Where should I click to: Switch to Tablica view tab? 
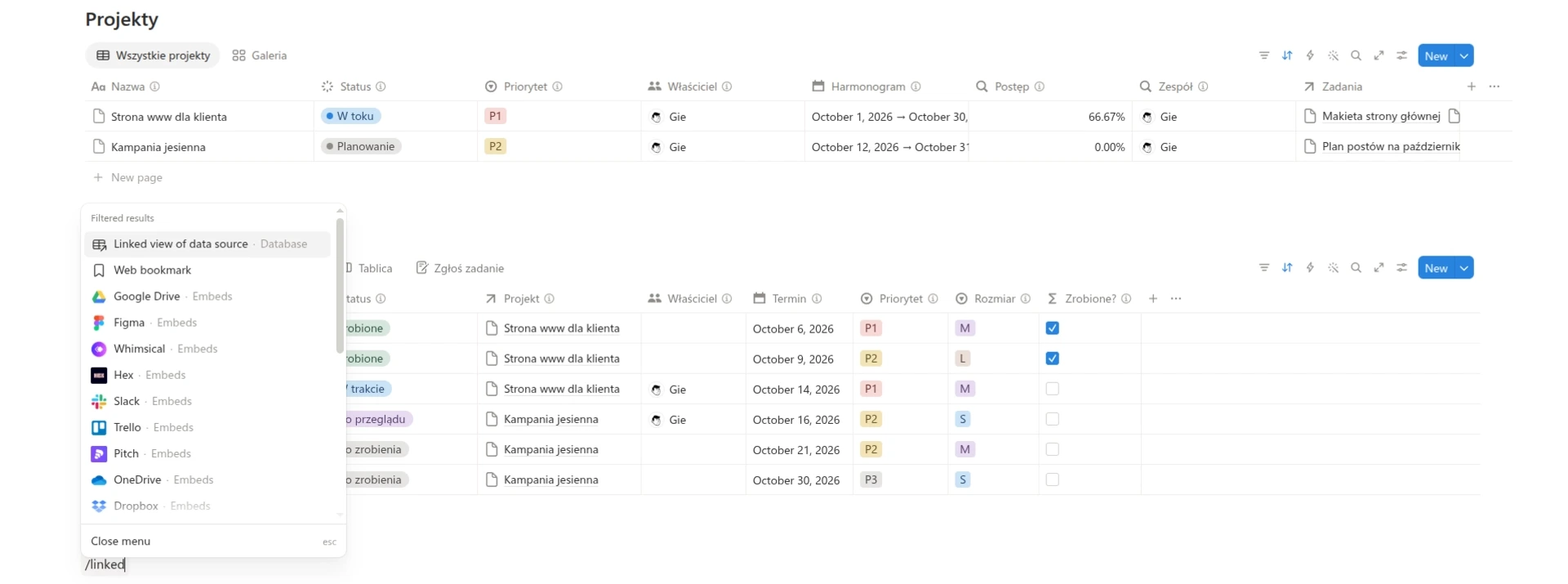[369, 268]
